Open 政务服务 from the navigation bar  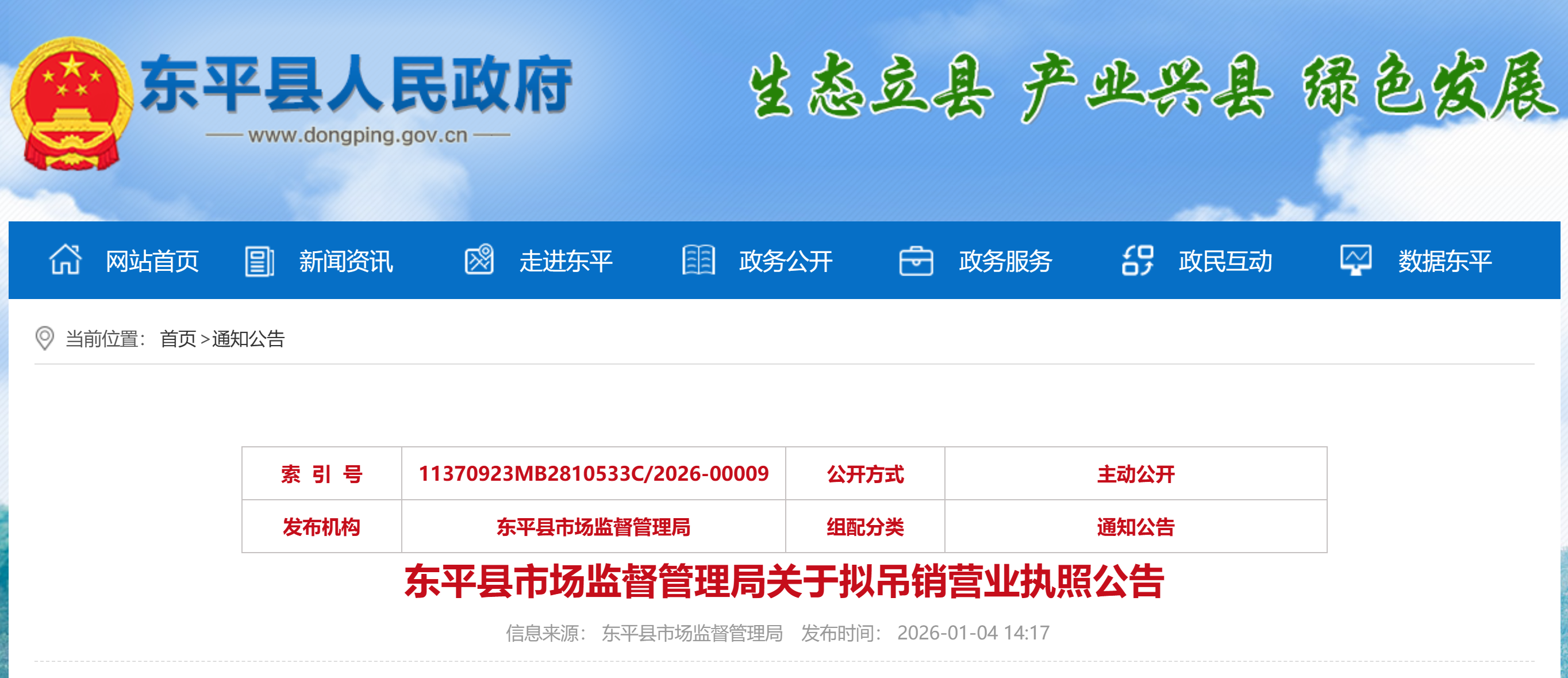point(1005,261)
